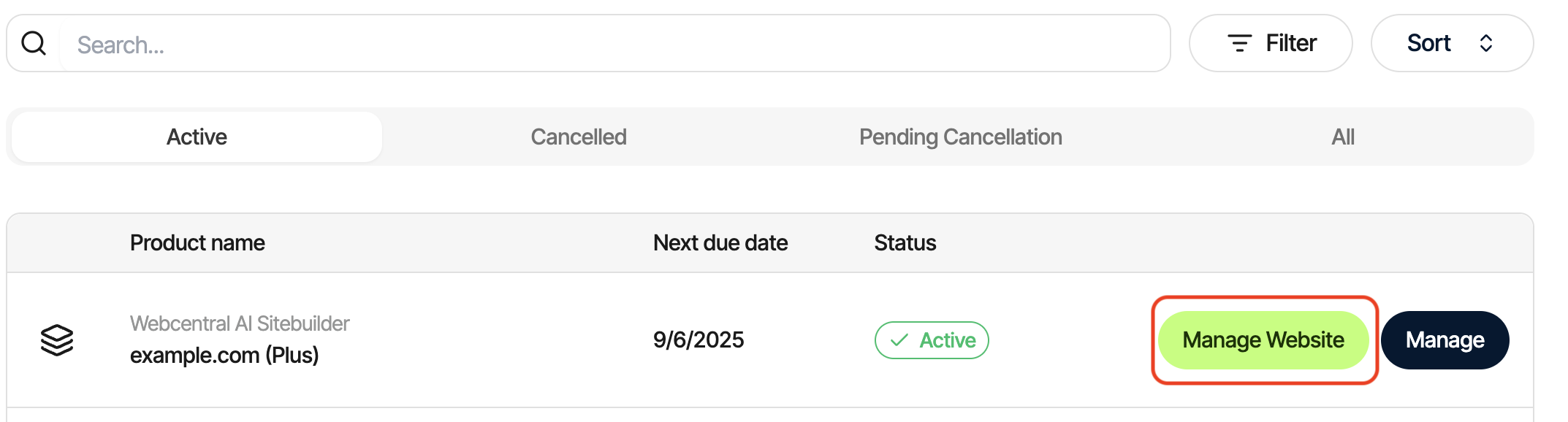Click the 9/6/2025 due date cell
Screen dimensions: 1568x422
[x=699, y=340]
